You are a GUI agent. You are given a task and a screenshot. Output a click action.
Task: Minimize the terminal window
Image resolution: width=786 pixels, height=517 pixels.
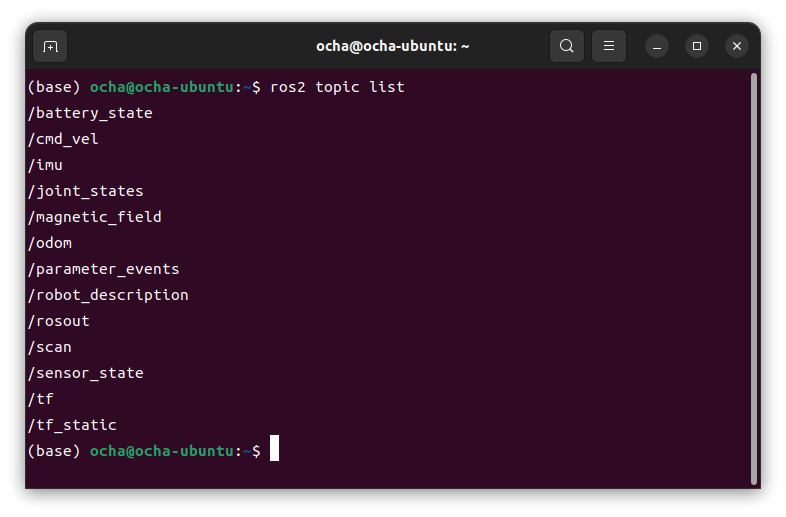(657, 46)
